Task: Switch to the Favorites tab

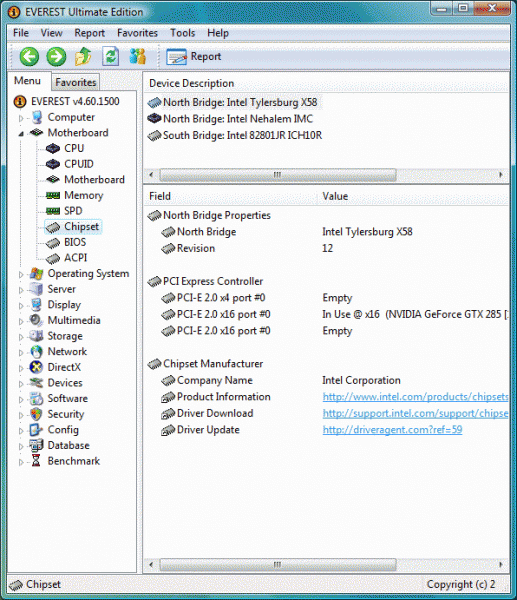Action: [75, 82]
